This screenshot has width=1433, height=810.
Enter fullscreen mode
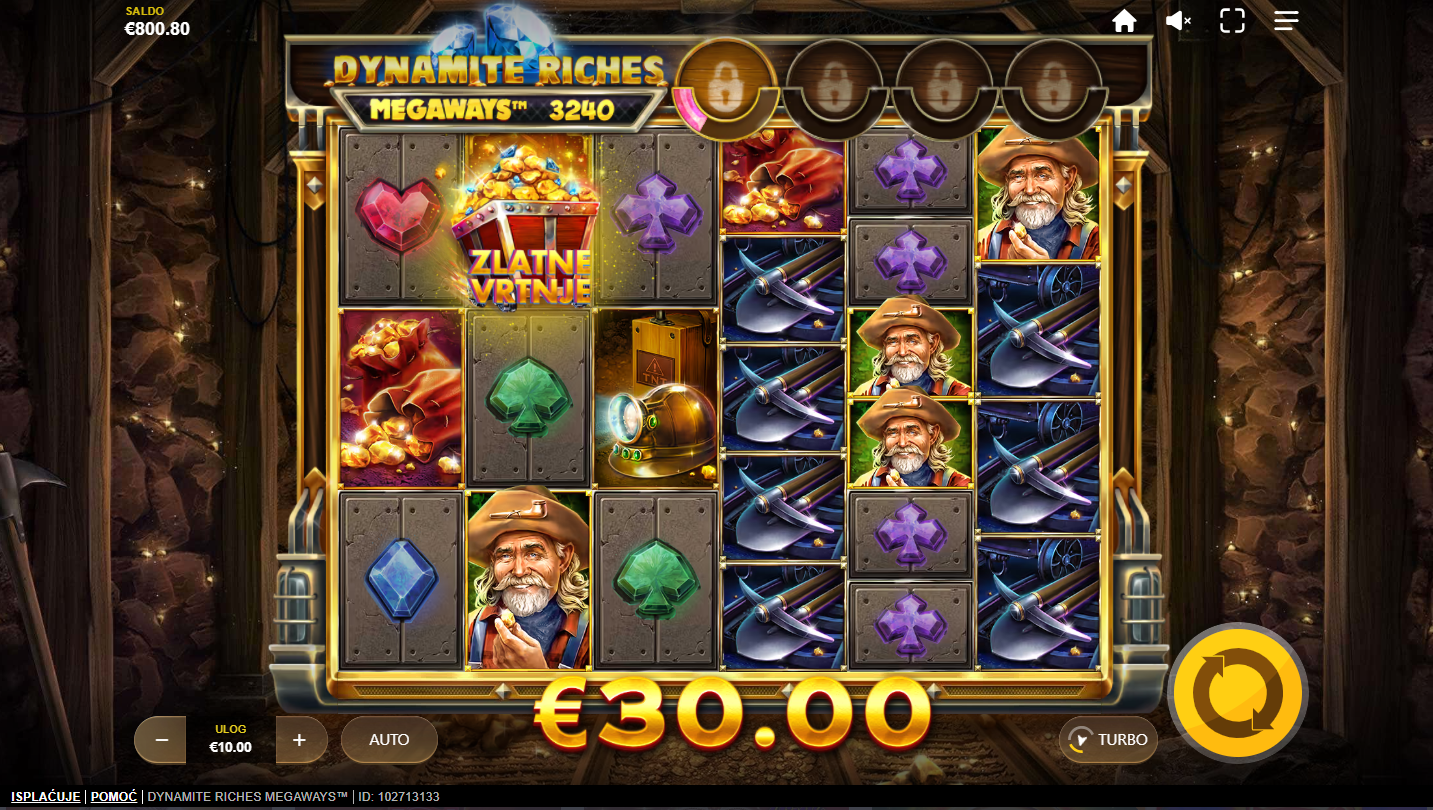click(x=1232, y=20)
